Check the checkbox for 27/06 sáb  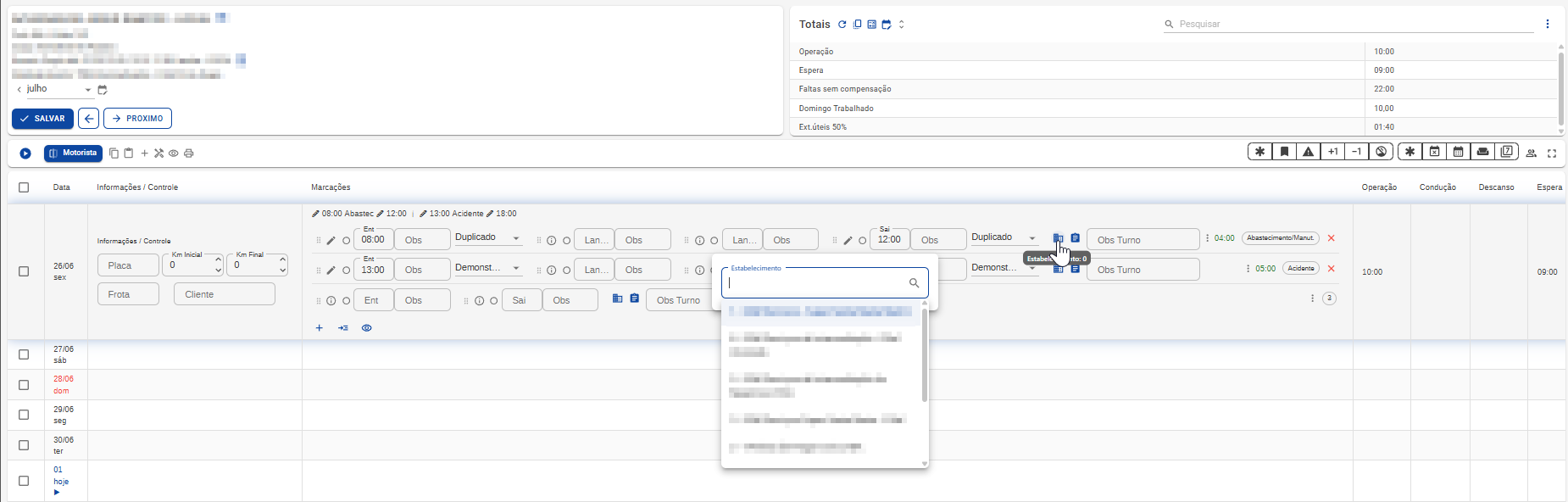pos(24,354)
